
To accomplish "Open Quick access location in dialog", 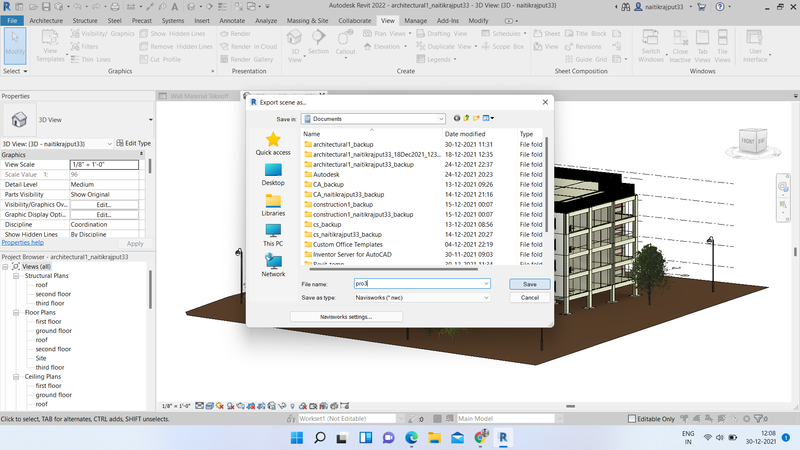I will [x=273, y=143].
